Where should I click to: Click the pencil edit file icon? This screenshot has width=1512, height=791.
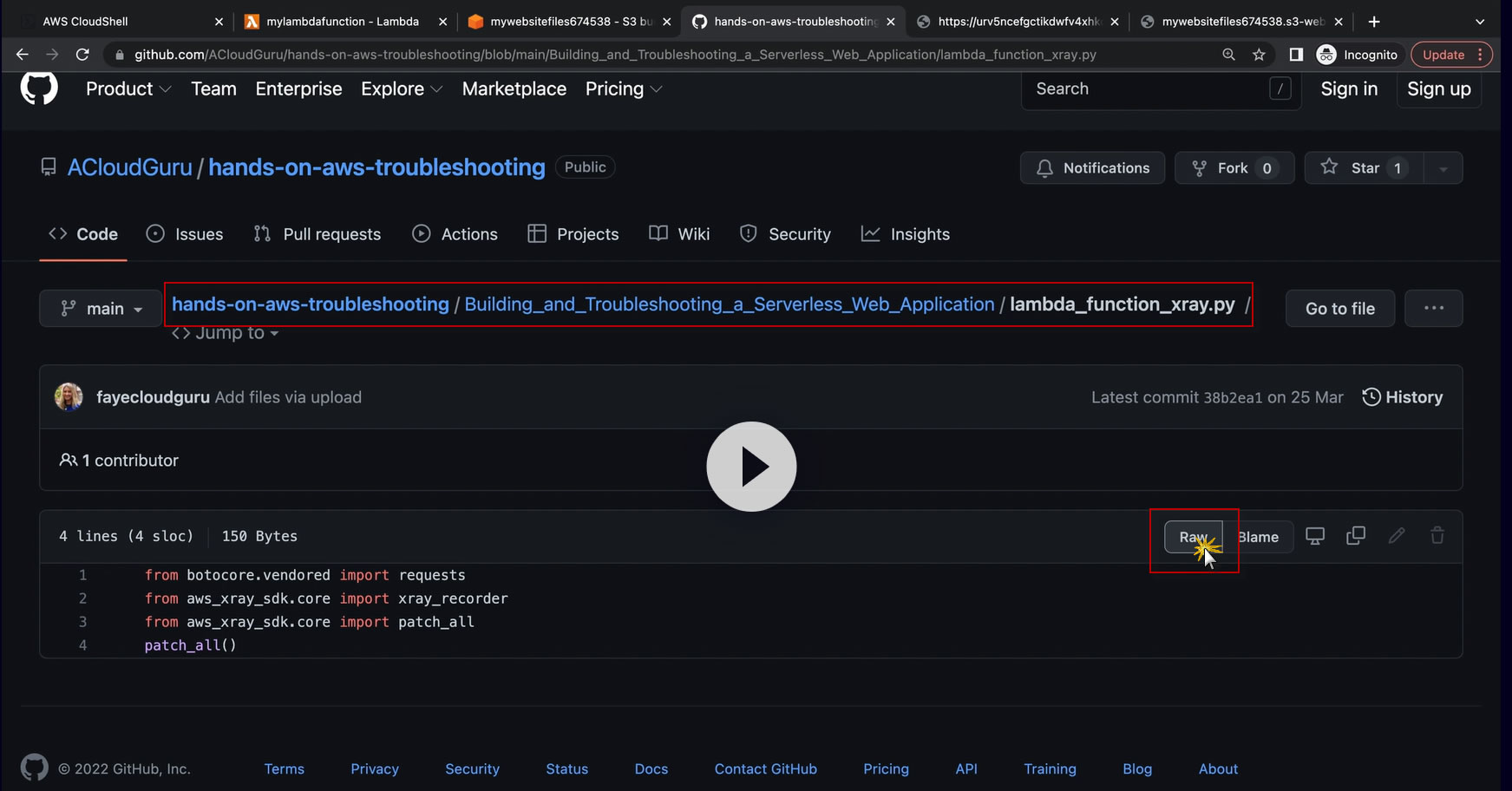point(1397,536)
